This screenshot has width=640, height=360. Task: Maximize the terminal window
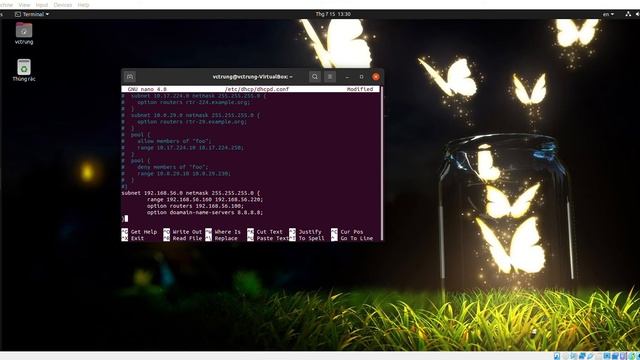[x=361, y=77]
